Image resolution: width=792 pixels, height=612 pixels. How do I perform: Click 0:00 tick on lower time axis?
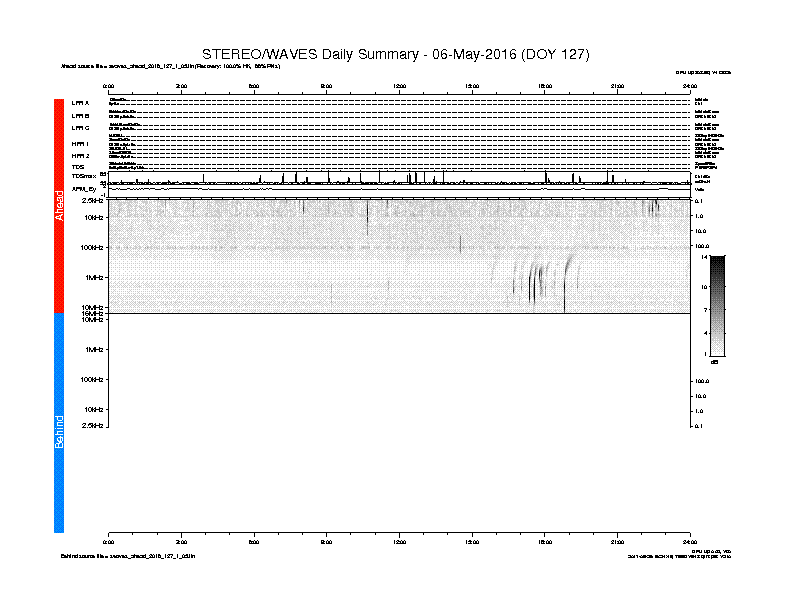pos(109,542)
